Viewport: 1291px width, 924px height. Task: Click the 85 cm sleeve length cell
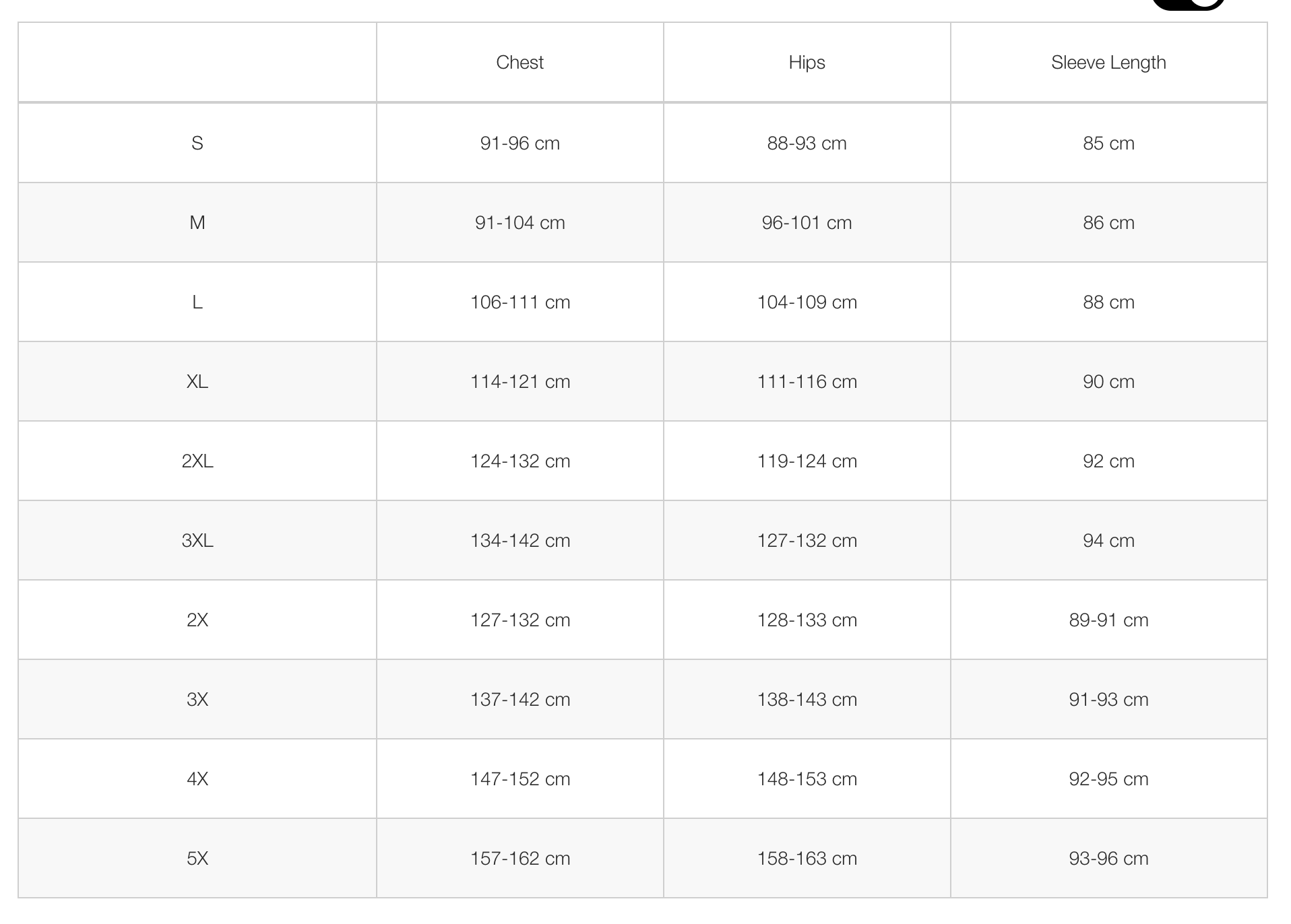pyautogui.click(x=1108, y=143)
